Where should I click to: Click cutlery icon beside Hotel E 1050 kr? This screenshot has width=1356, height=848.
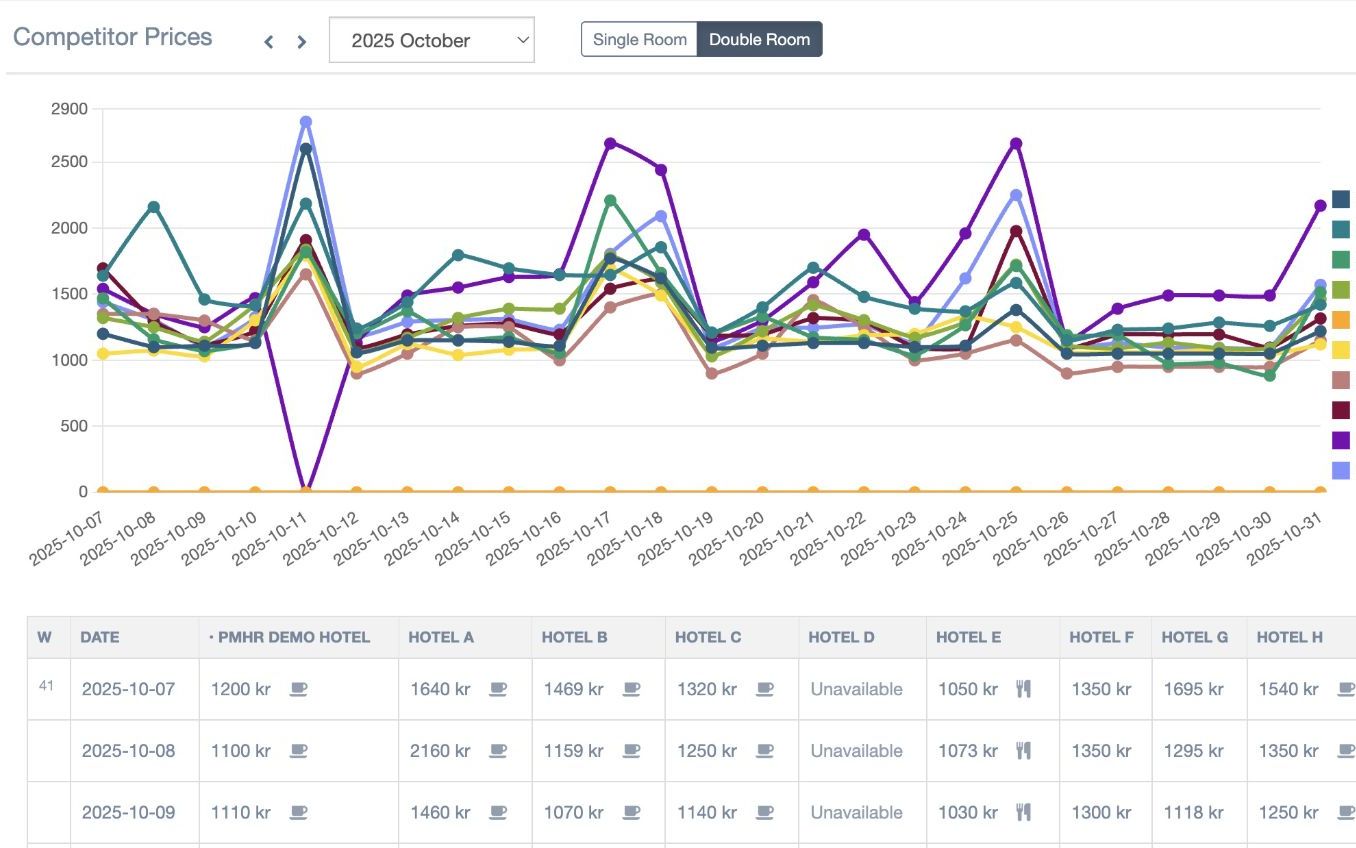click(x=1023, y=689)
